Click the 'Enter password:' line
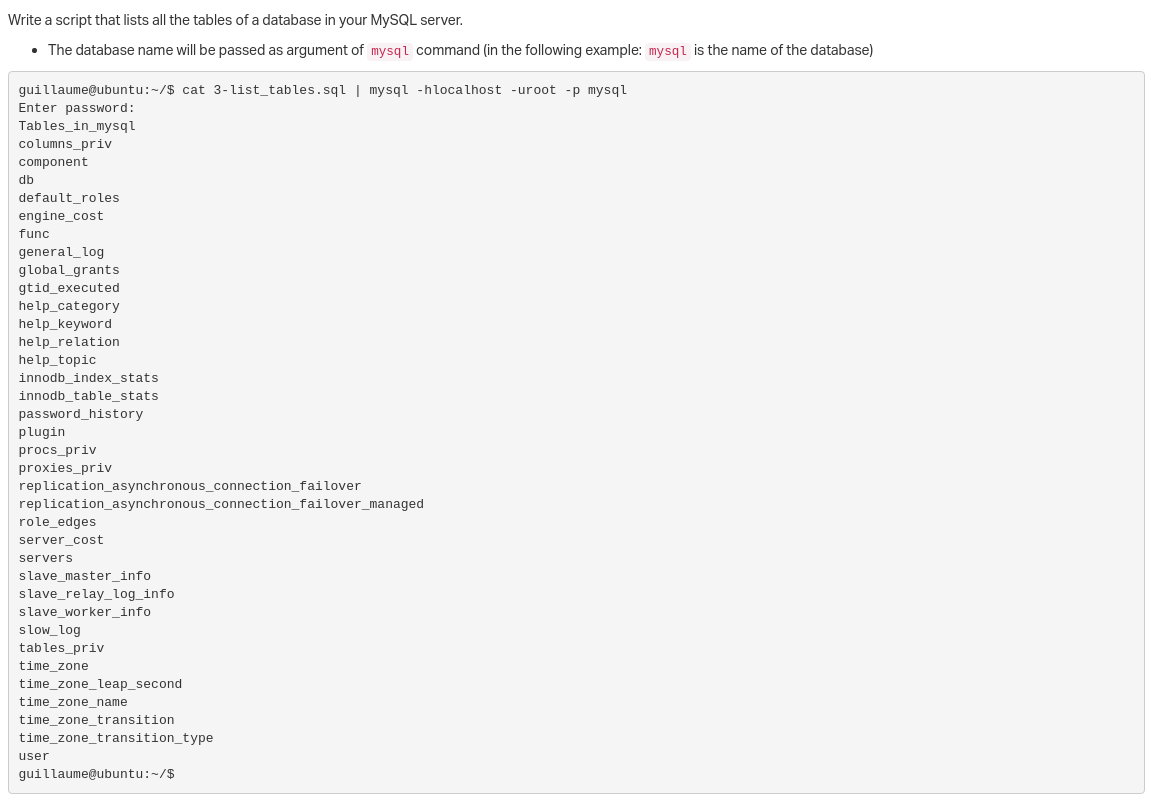Image resolution: width=1151 pixels, height=805 pixels. point(77,108)
